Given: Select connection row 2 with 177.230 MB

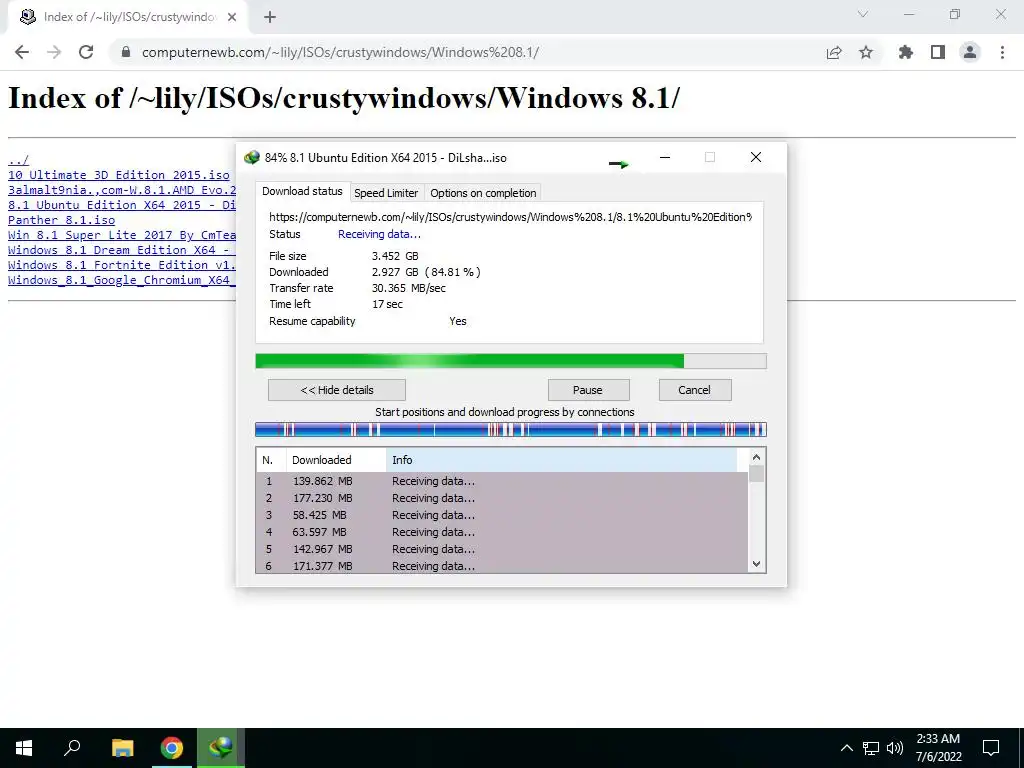Looking at the screenshot, I should coord(502,498).
